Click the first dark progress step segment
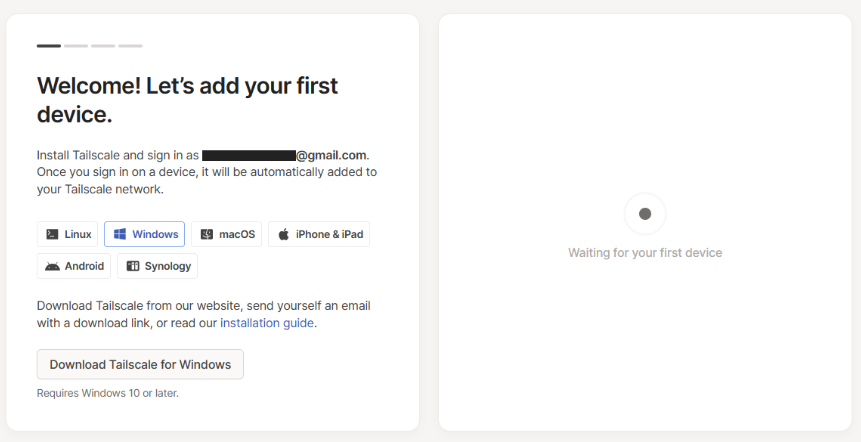Viewport: 861px width, 442px height. tap(49, 46)
